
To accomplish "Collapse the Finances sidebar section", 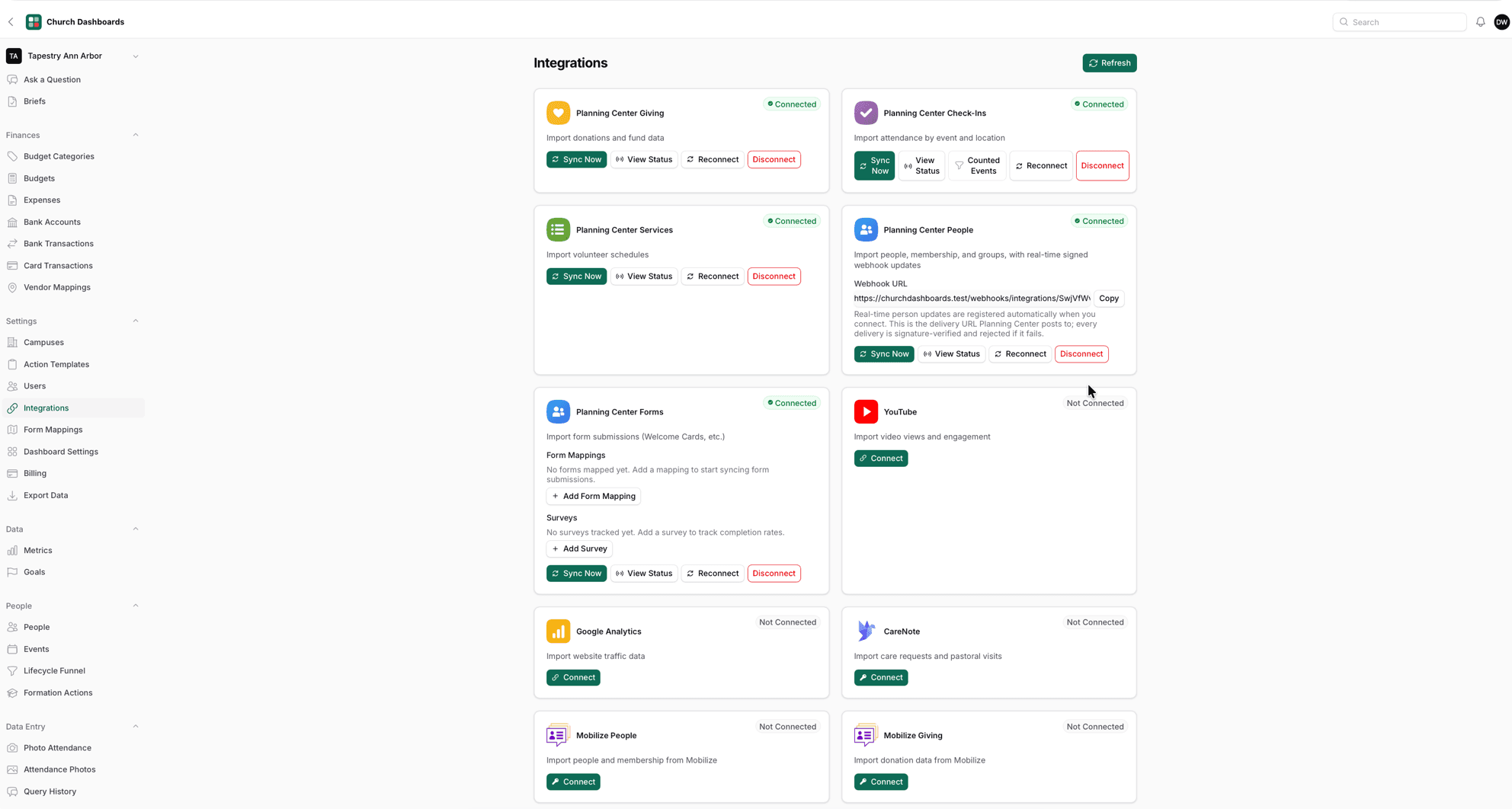I will pyautogui.click(x=136, y=135).
